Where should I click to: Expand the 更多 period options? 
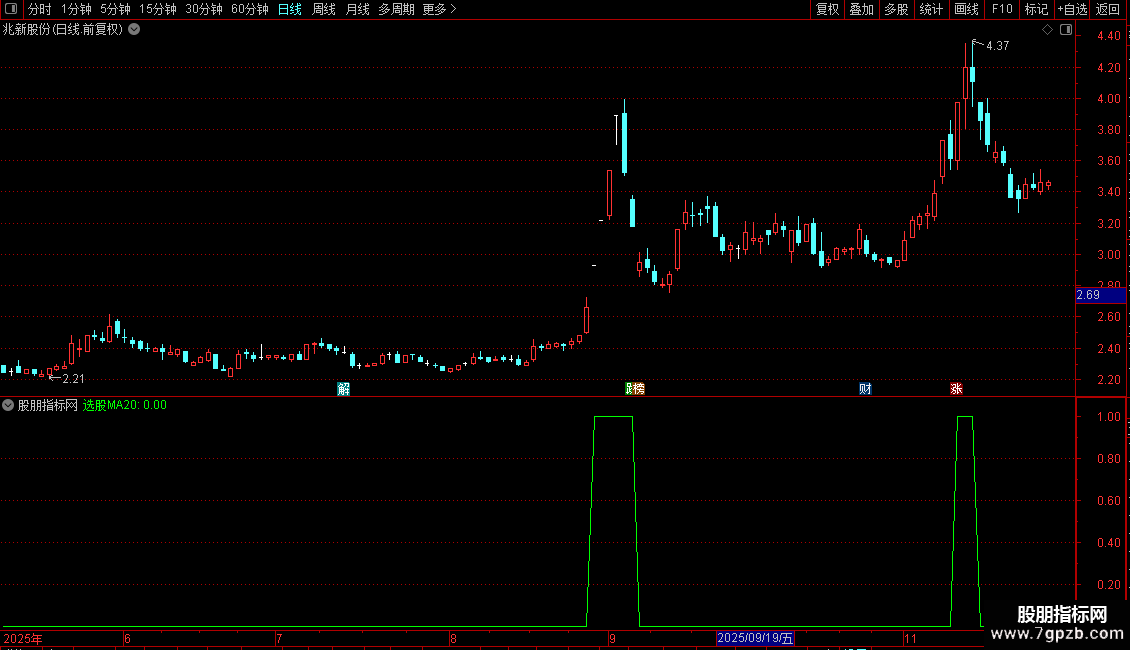click(x=440, y=9)
